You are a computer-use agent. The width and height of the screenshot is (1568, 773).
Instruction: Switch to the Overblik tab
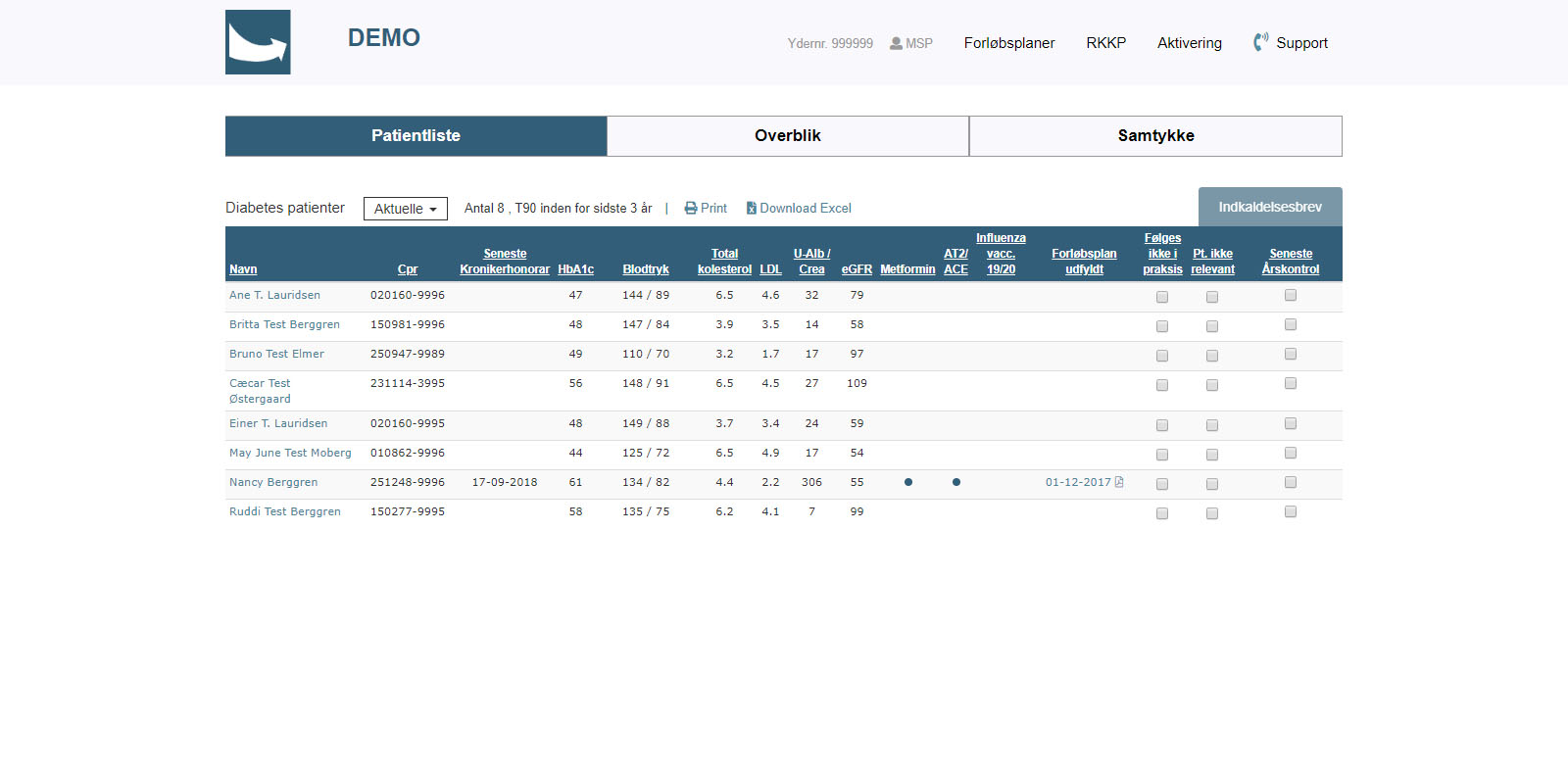788,136
